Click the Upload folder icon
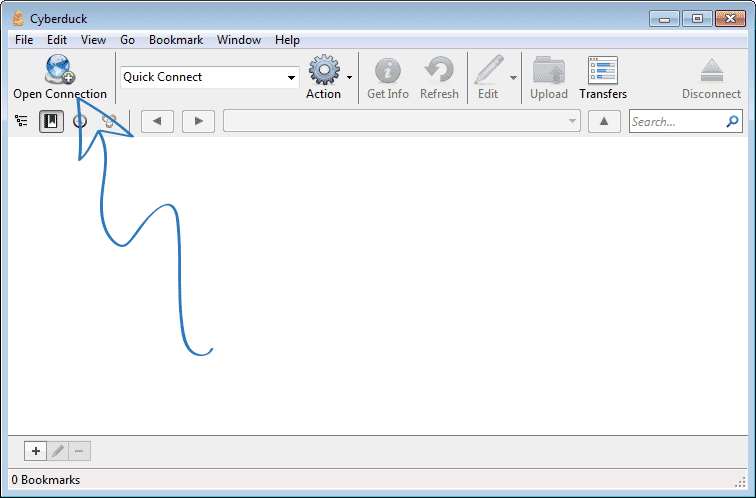Viewport: 756px width, 498px height. coord(549,70)
